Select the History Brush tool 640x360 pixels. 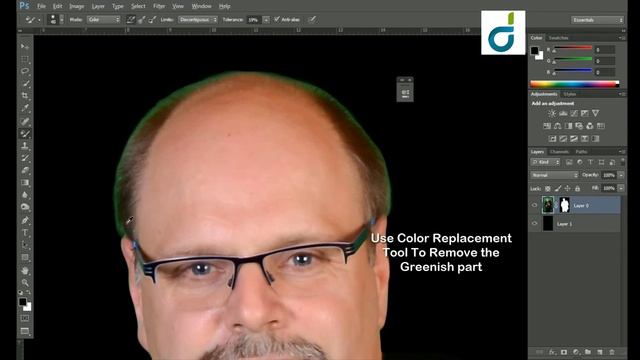(x=24, y=158)
